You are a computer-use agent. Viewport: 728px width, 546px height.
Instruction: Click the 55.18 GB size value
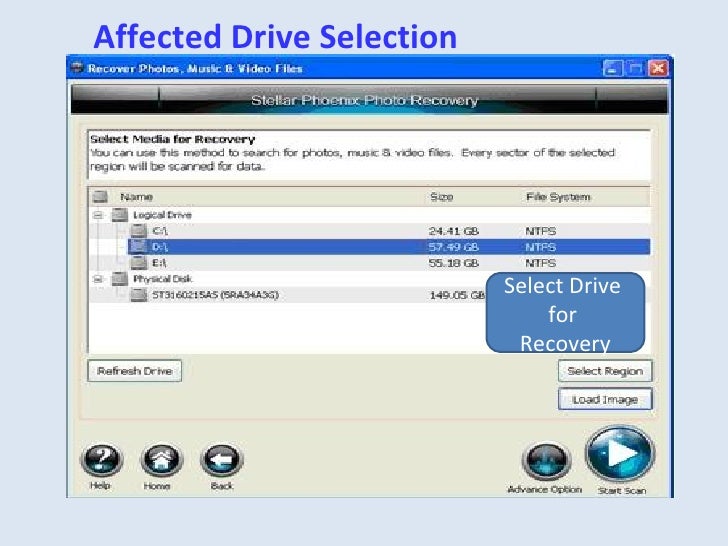(454, 263)
